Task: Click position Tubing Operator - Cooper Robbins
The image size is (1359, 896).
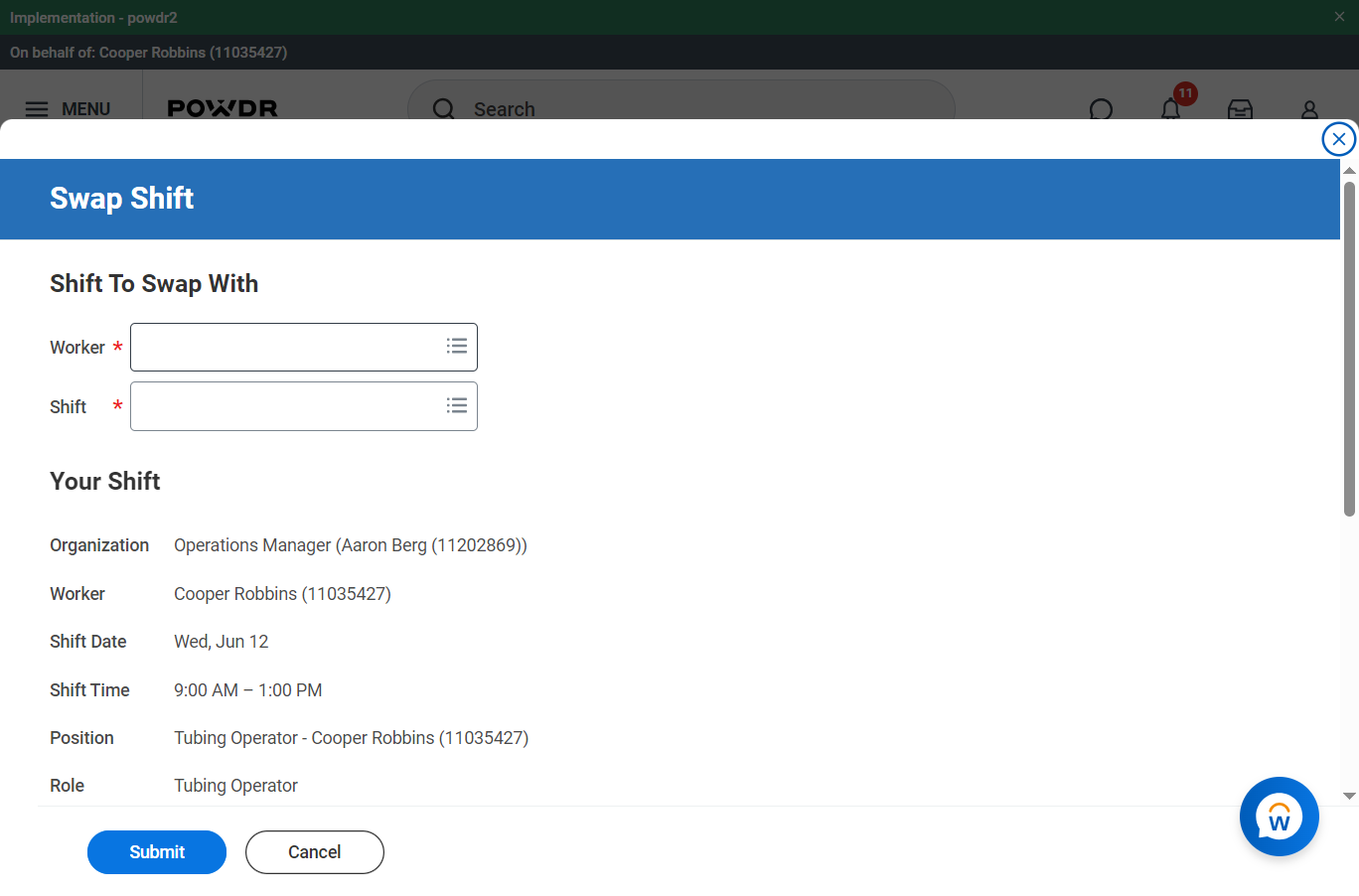Action: [x=351, y=738]
